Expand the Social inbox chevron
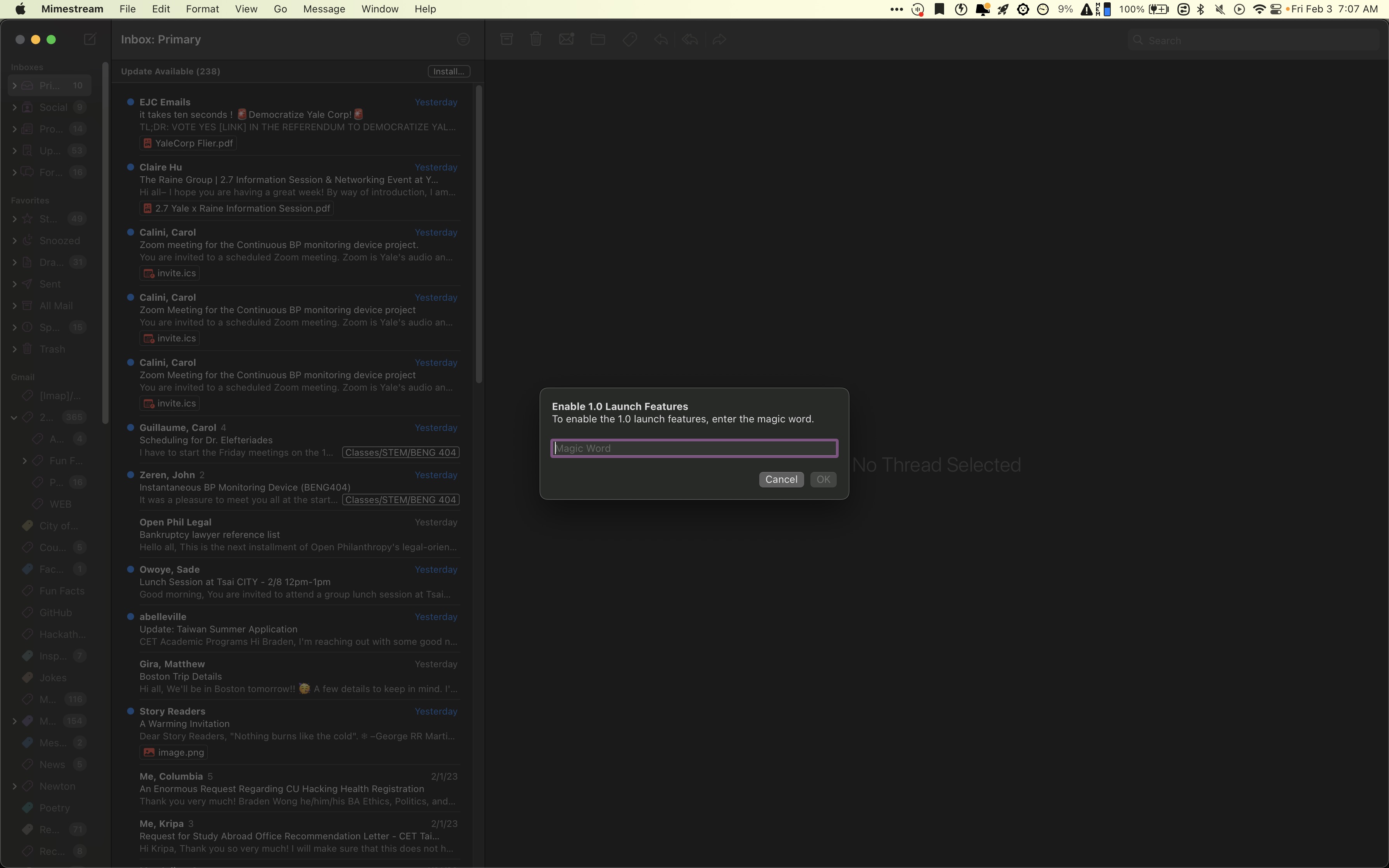 pos(14,107)
